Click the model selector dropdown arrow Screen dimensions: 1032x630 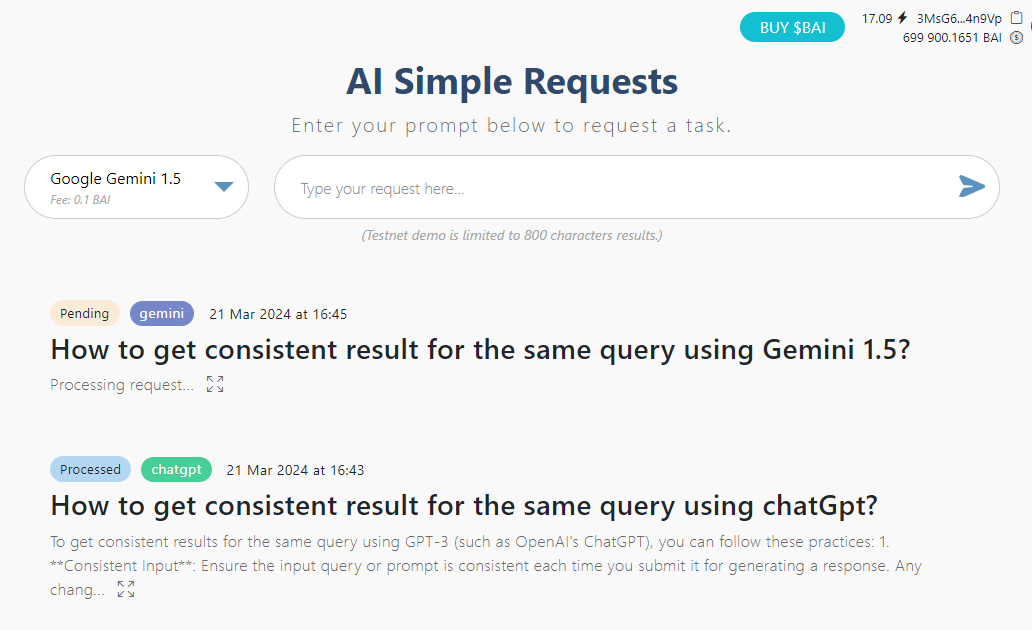click(x=224, y=186)
